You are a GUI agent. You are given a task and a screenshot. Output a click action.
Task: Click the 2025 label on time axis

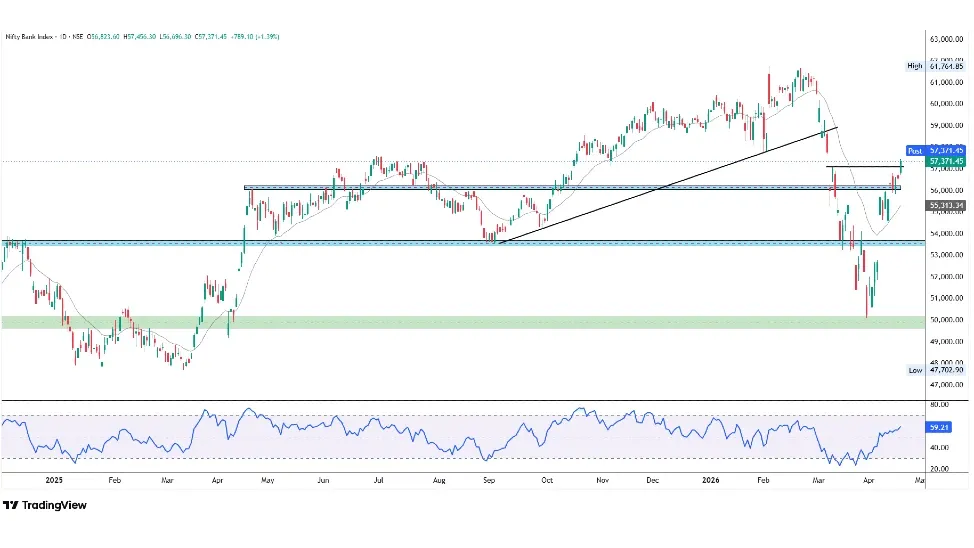(x=55, y=480)
